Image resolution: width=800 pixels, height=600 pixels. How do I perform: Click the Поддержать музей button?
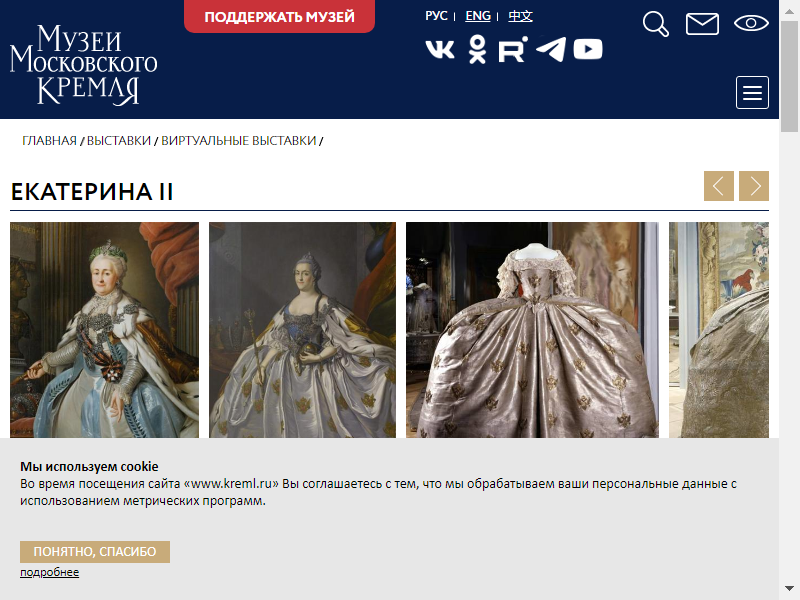tap(280, 16)
